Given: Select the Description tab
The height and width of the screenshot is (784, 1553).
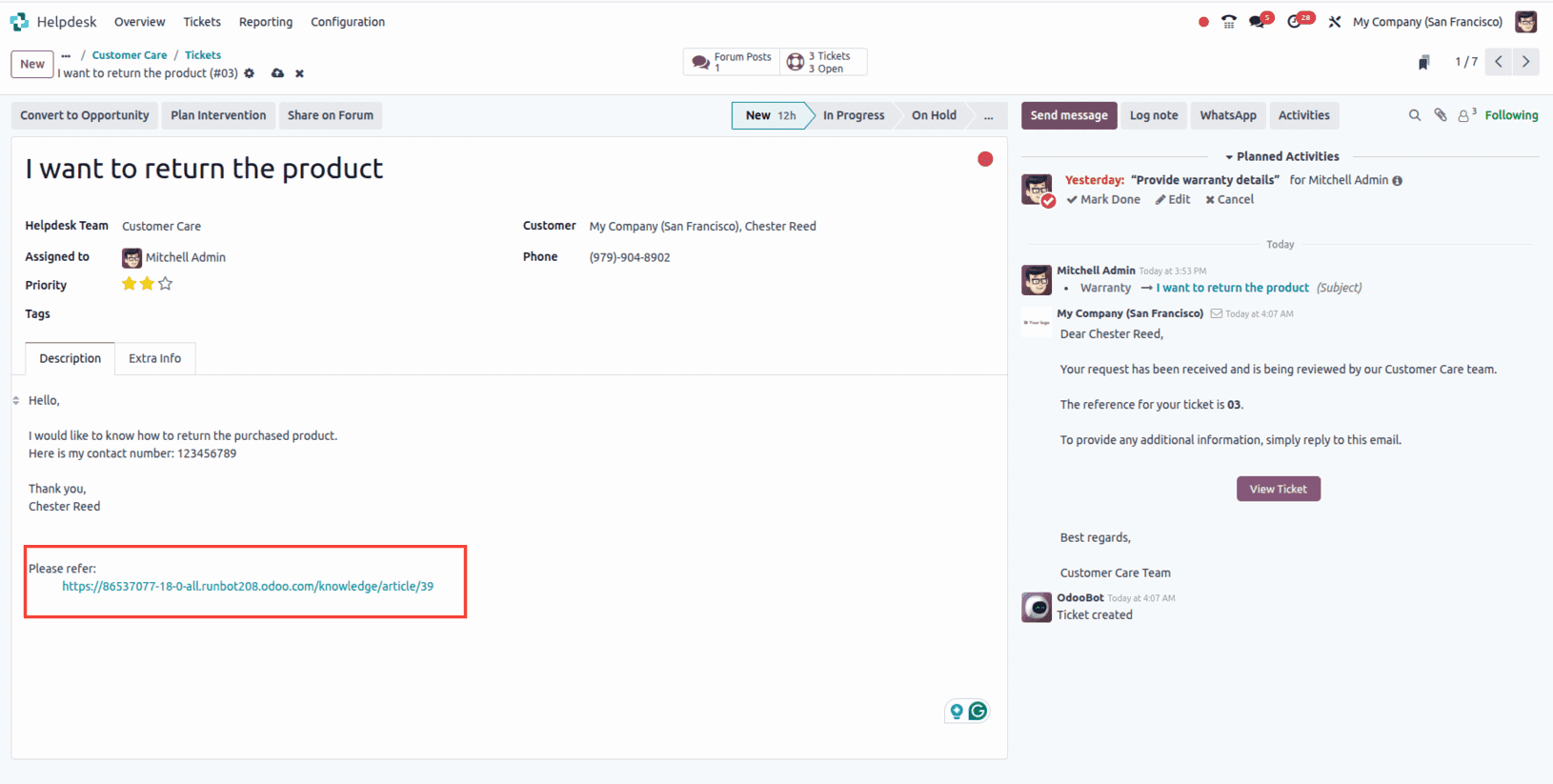Looking at the screenshot, I should coord(70,359).
